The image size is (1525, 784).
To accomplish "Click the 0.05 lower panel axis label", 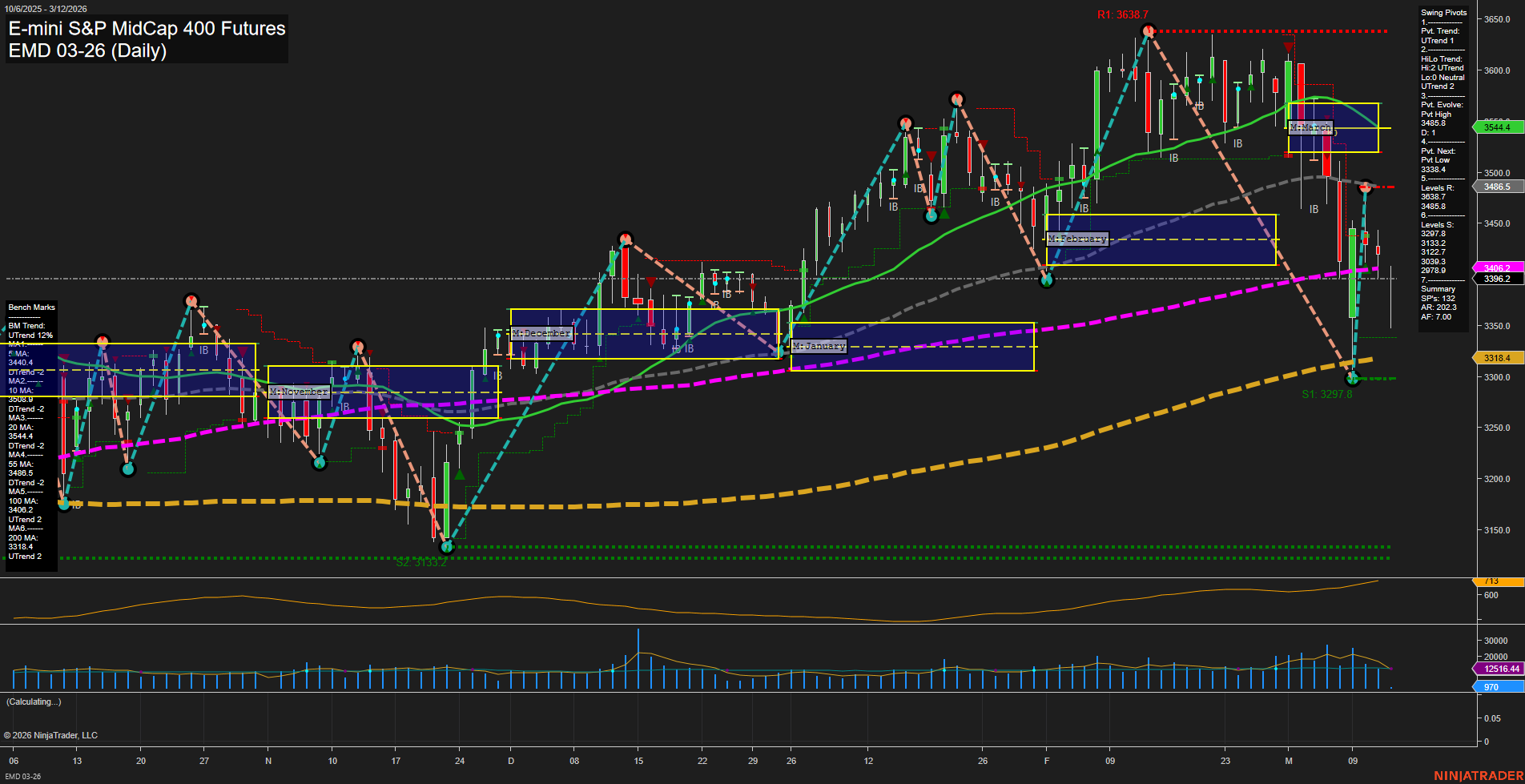I will 1492,719.
